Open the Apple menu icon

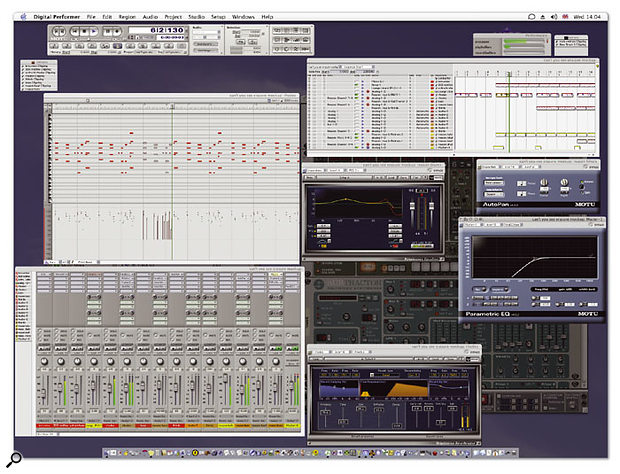[x=23, y=17]
